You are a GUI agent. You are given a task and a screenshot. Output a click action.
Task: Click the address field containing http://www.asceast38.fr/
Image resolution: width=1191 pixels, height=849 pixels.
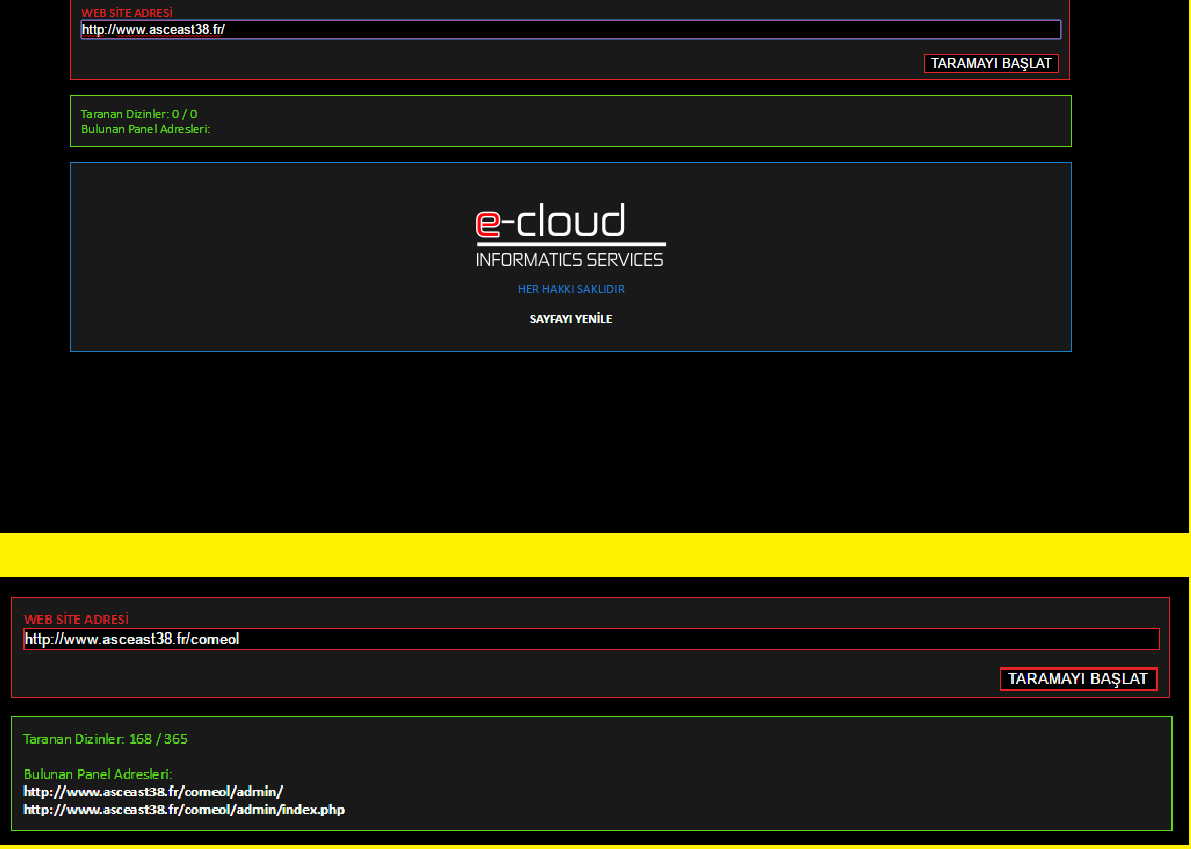click(570, 30)
